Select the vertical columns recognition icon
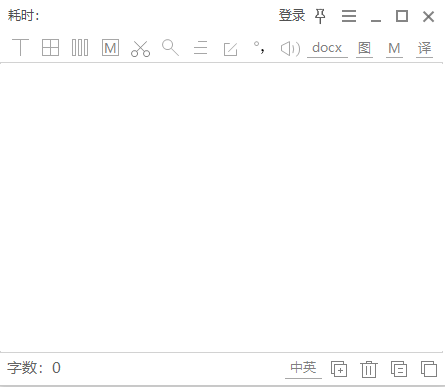 pos(80,48)
